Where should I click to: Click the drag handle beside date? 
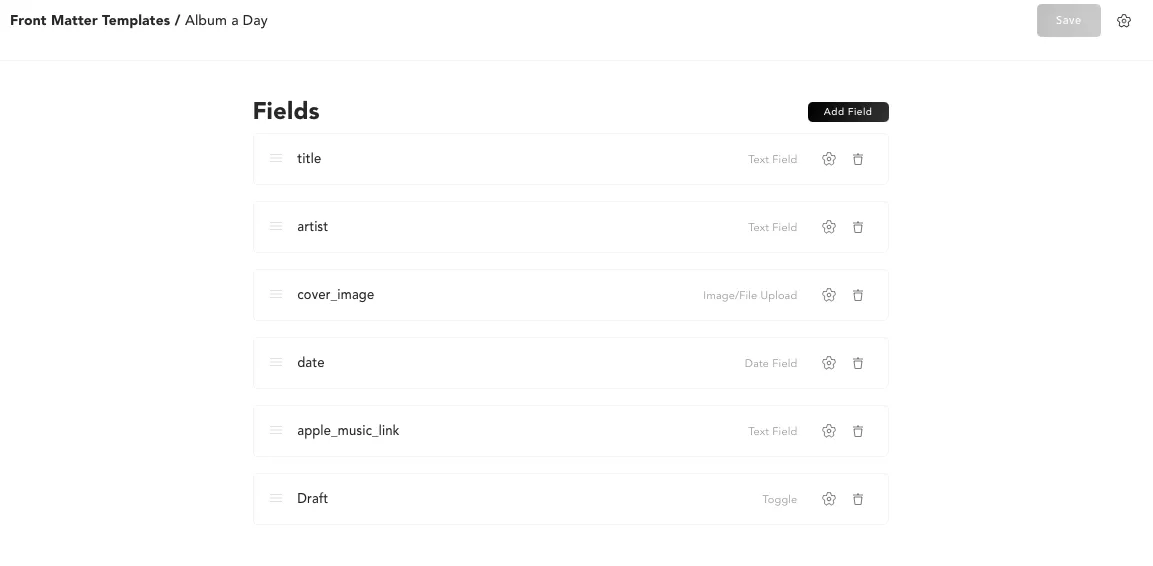pyautogui.click(x=276, y=362)
